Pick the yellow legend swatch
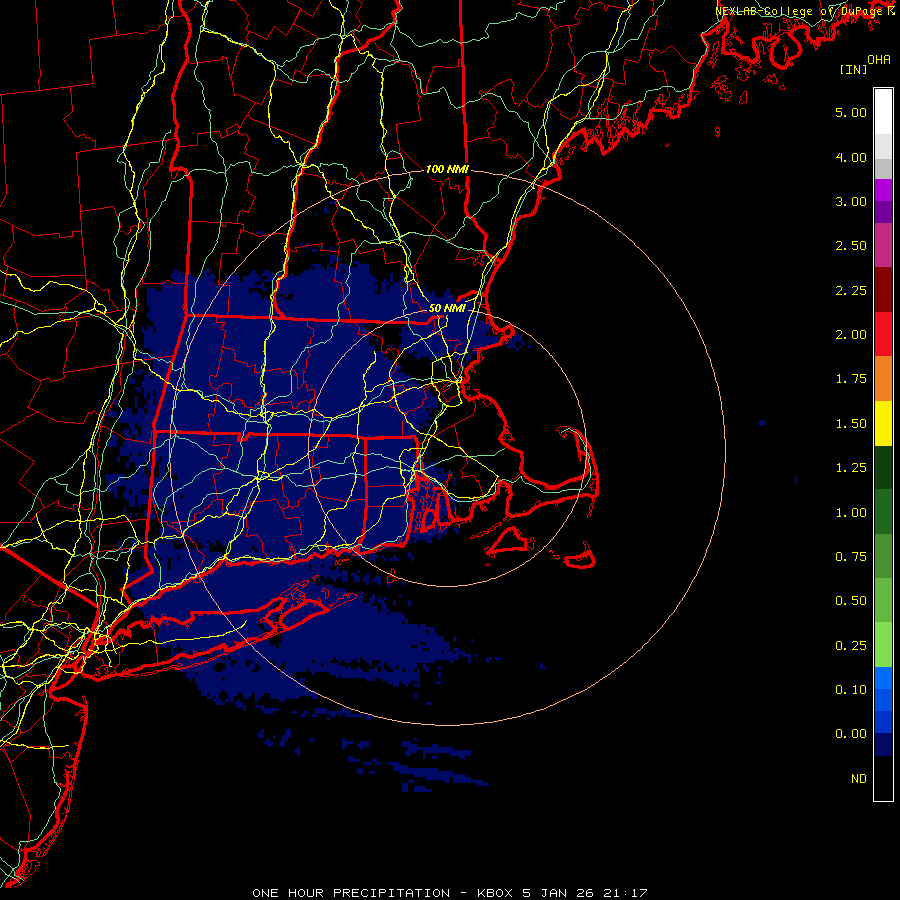 click(883, 423)
